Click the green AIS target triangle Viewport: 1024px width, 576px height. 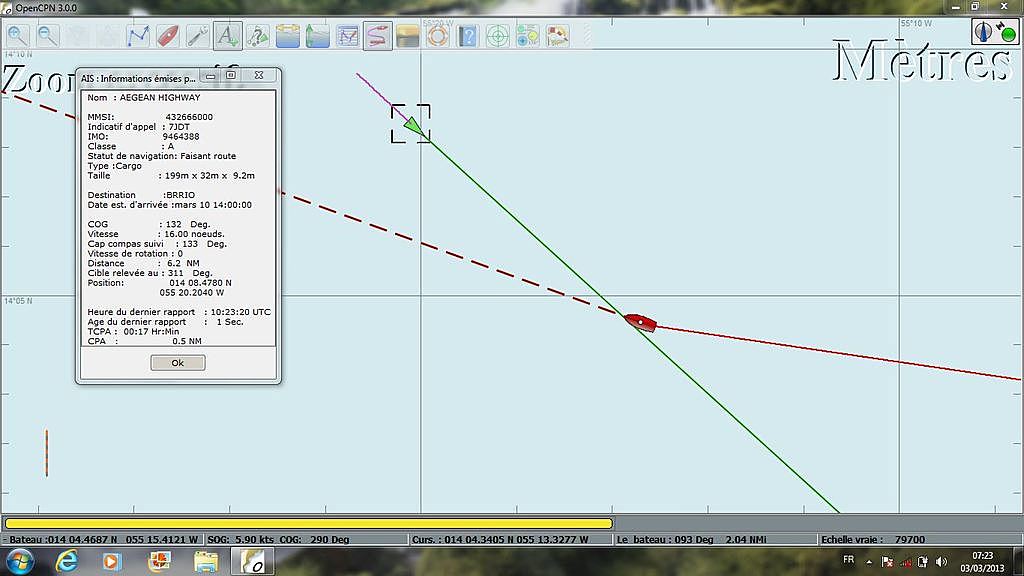click(413, 125)
